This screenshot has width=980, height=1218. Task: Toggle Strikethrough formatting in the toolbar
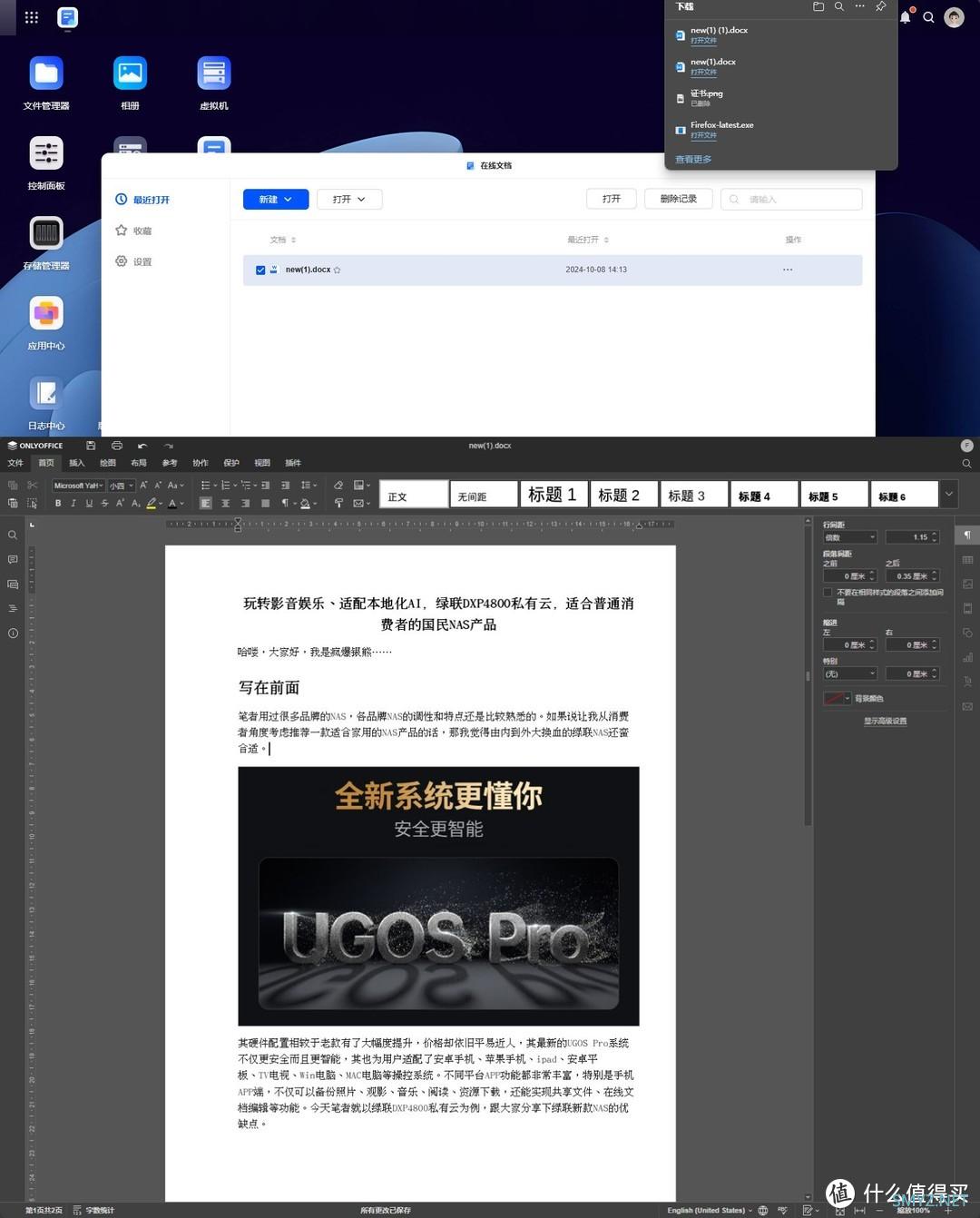pyautogui.click(x=104, y=503)
